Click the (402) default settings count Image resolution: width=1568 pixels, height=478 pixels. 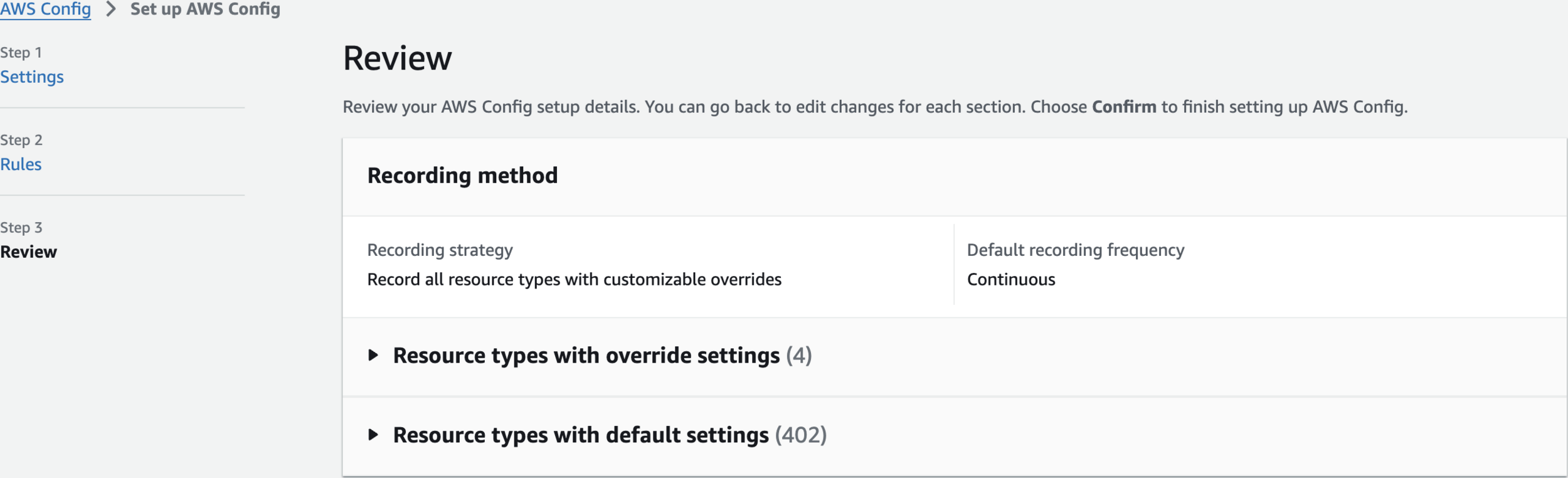(x=801, y=435)
